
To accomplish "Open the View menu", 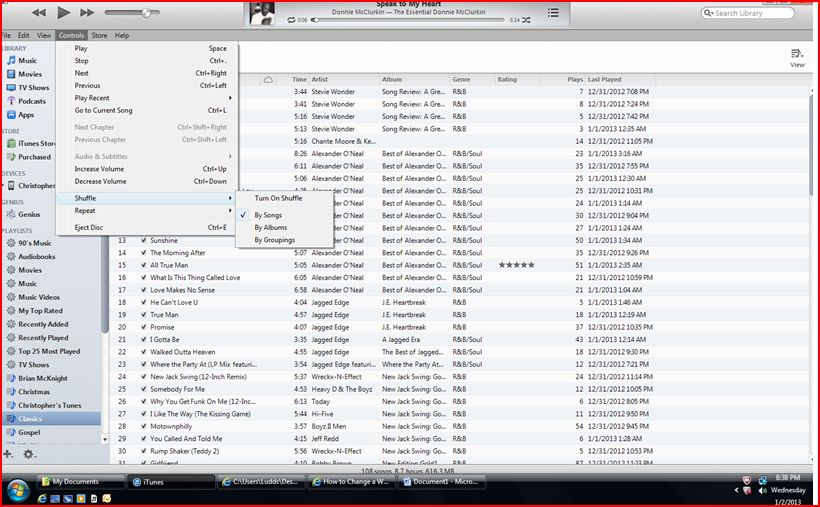I will click(44, 35).
